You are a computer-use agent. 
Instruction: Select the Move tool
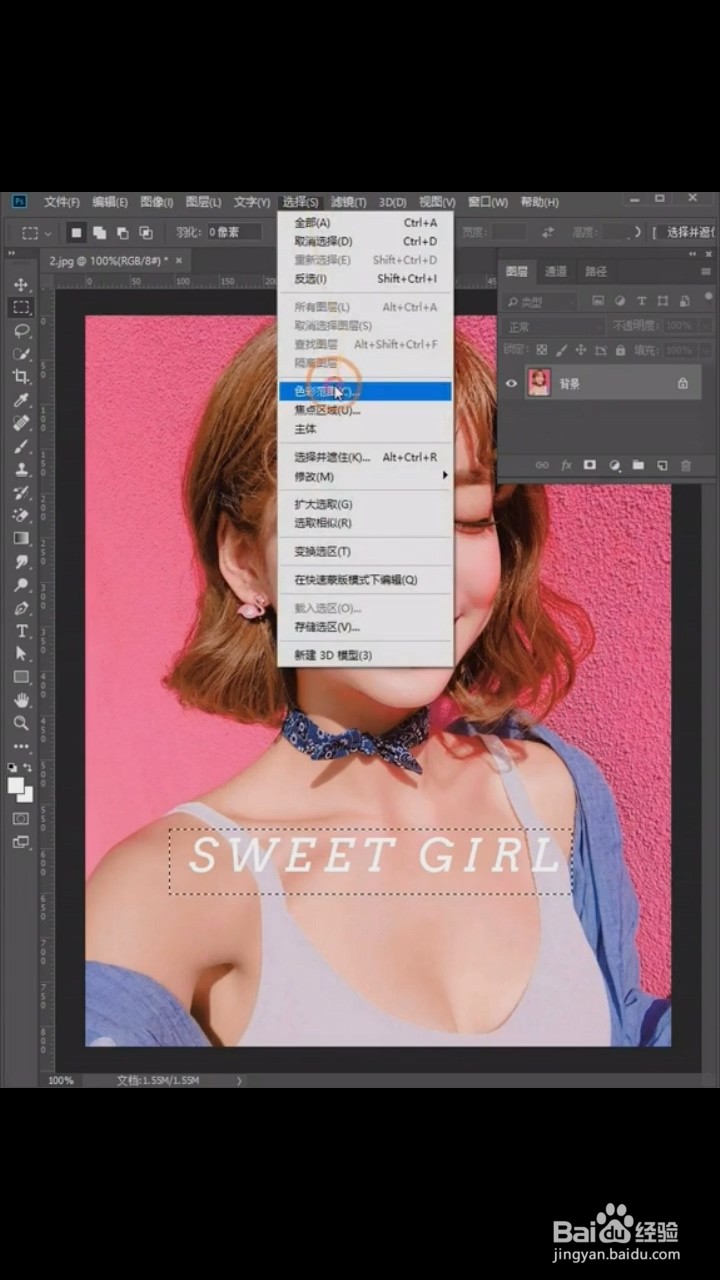(x=21, y=285)
